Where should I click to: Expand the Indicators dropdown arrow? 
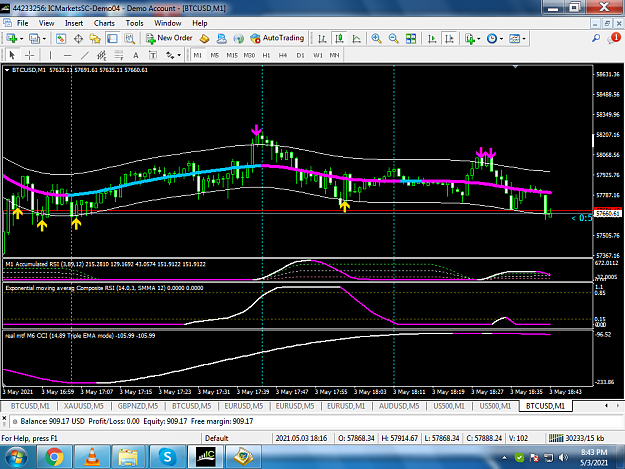479,39
